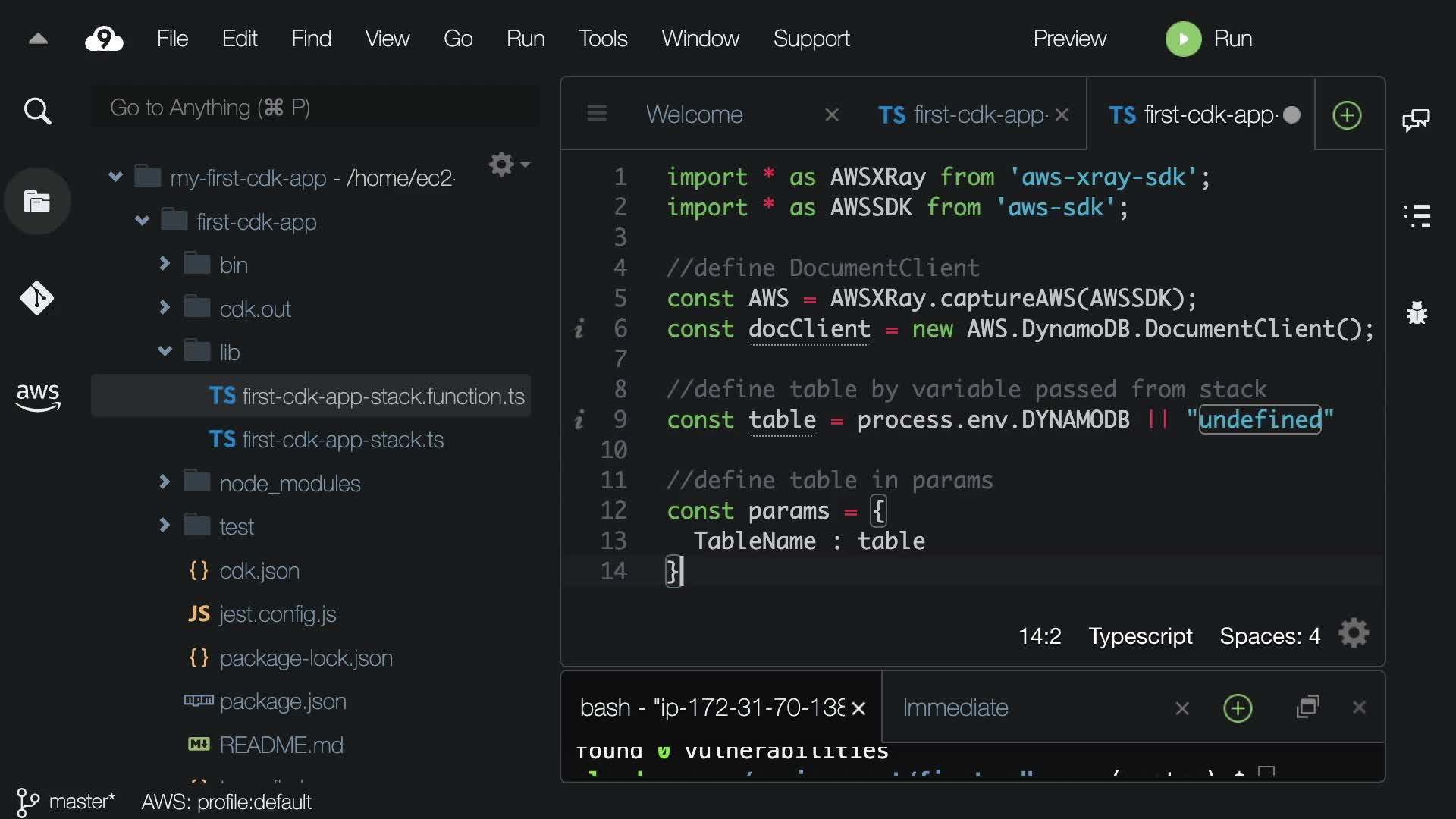The width and height of the screenshot is (1456, 819).
Task: Open the Outline panel icon
Action: click(x=1417, y=215)
